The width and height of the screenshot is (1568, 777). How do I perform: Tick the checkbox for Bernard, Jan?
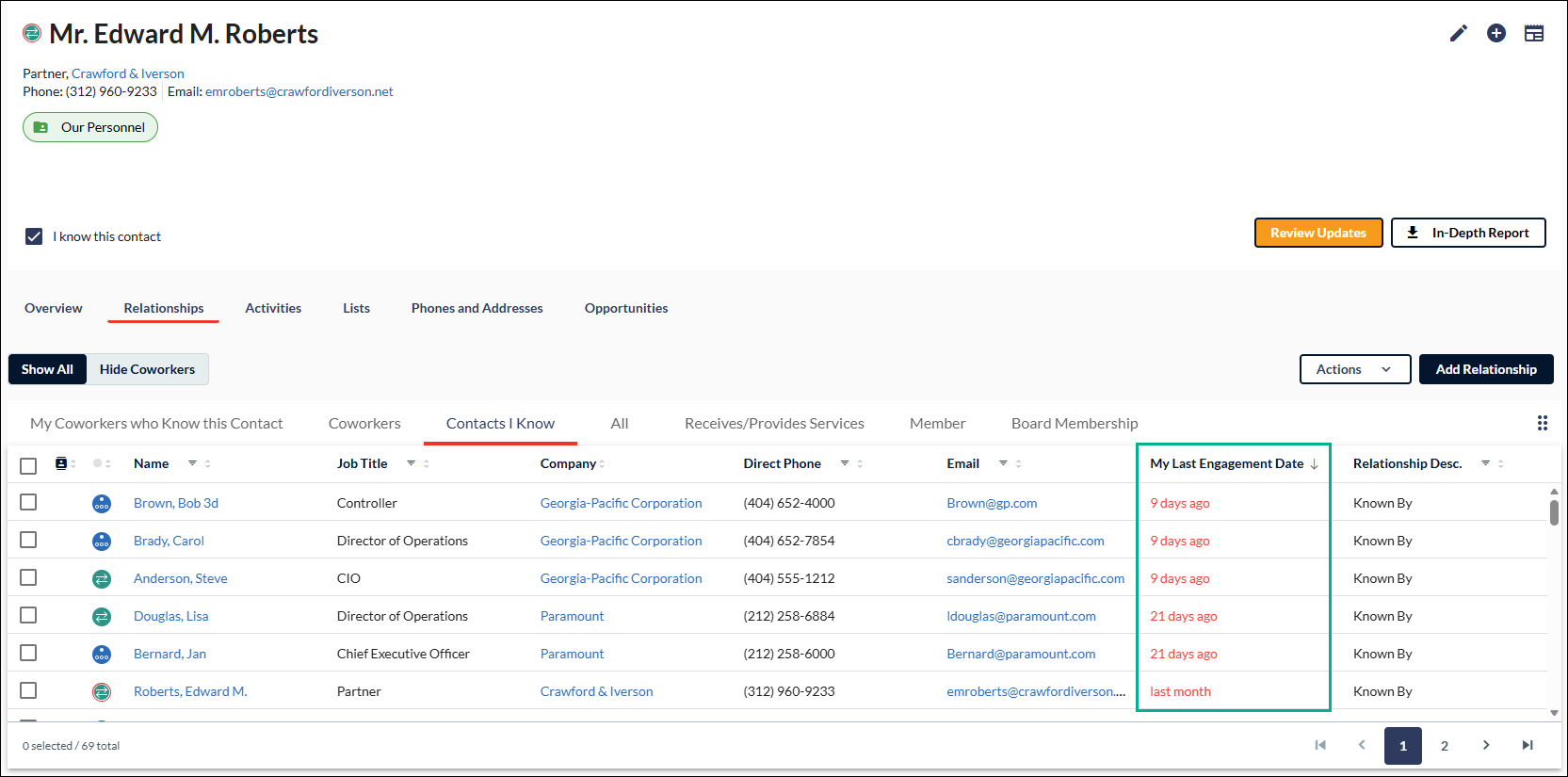pos(28,653)
